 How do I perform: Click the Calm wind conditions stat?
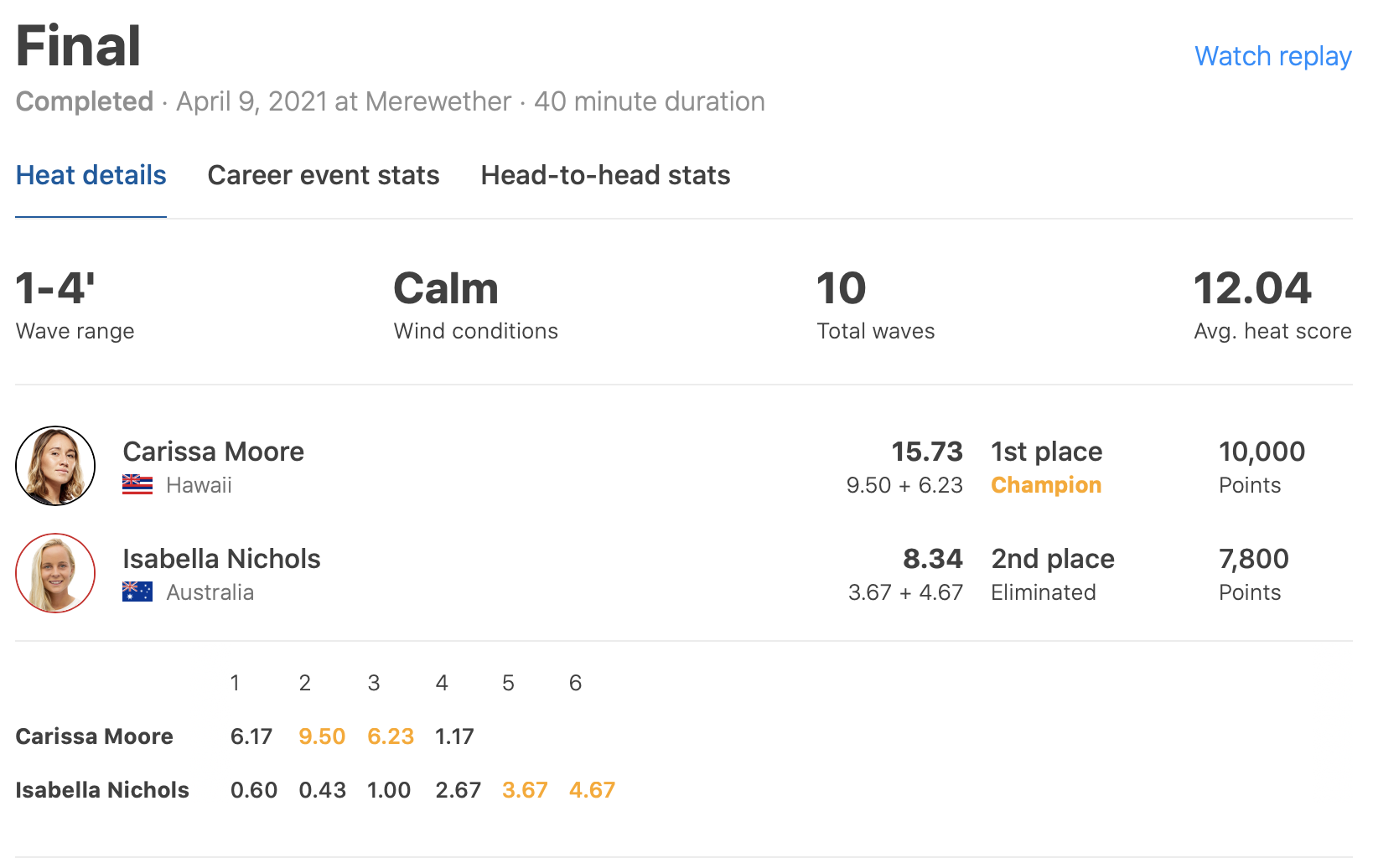click(x=446, y=289)
